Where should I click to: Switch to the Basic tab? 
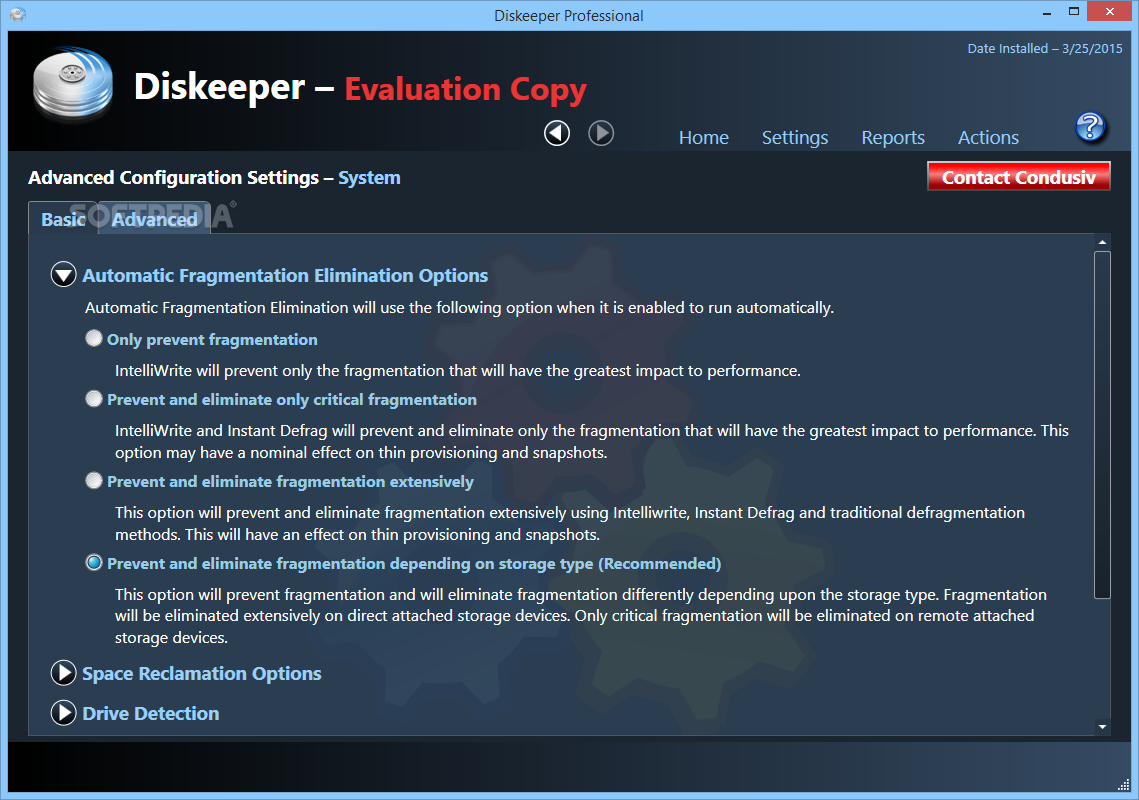pyautogui.click(x=63, y=219)
